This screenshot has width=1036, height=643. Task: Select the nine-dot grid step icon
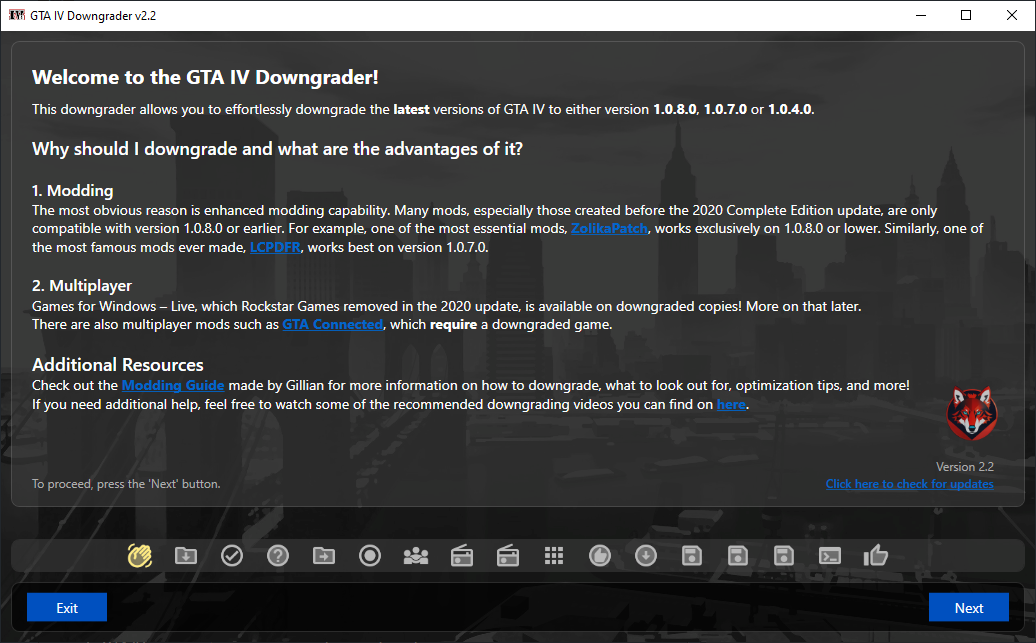(554, 556)
